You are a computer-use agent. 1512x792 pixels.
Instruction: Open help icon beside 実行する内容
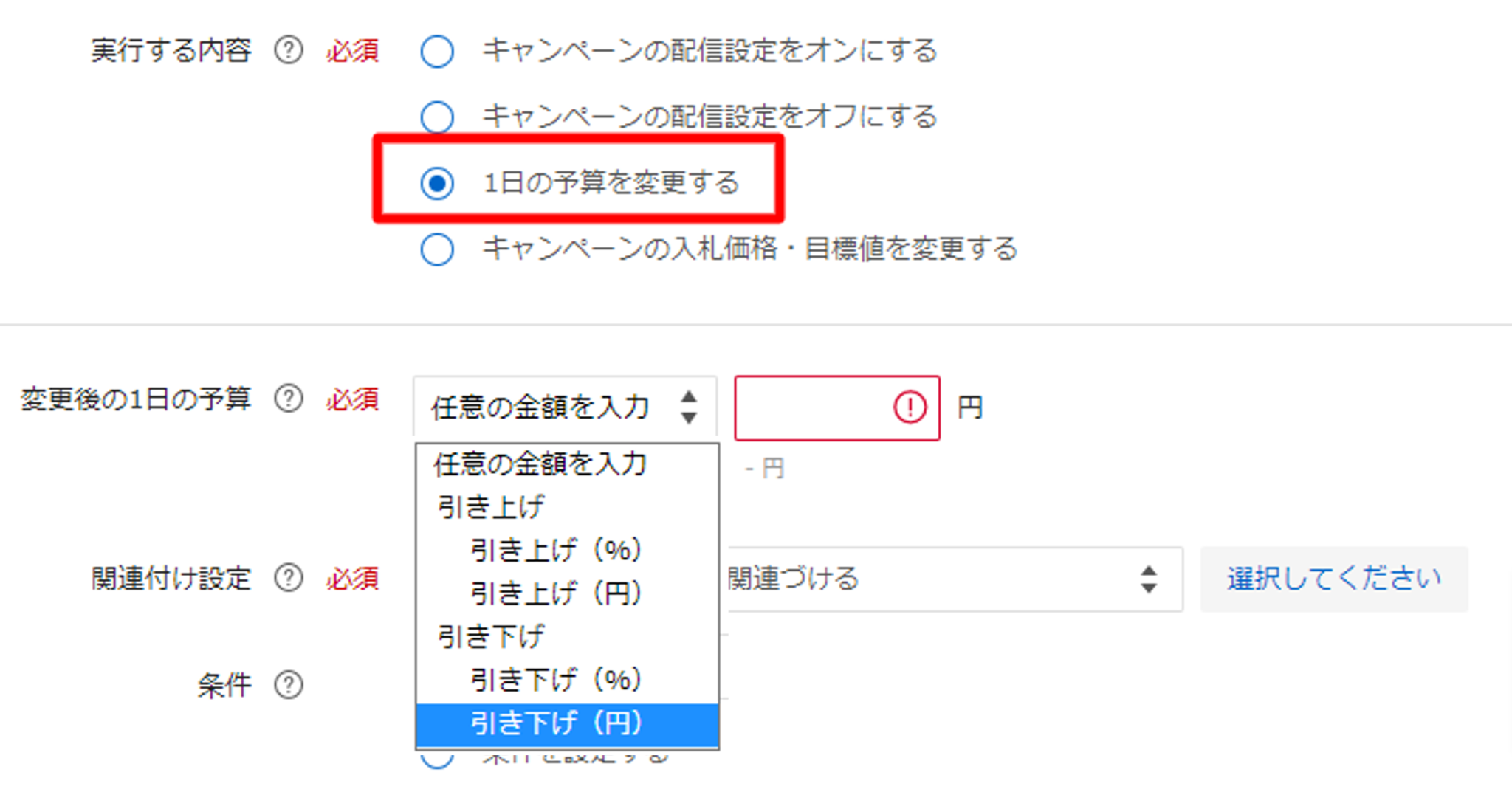[x=289, y=50]
